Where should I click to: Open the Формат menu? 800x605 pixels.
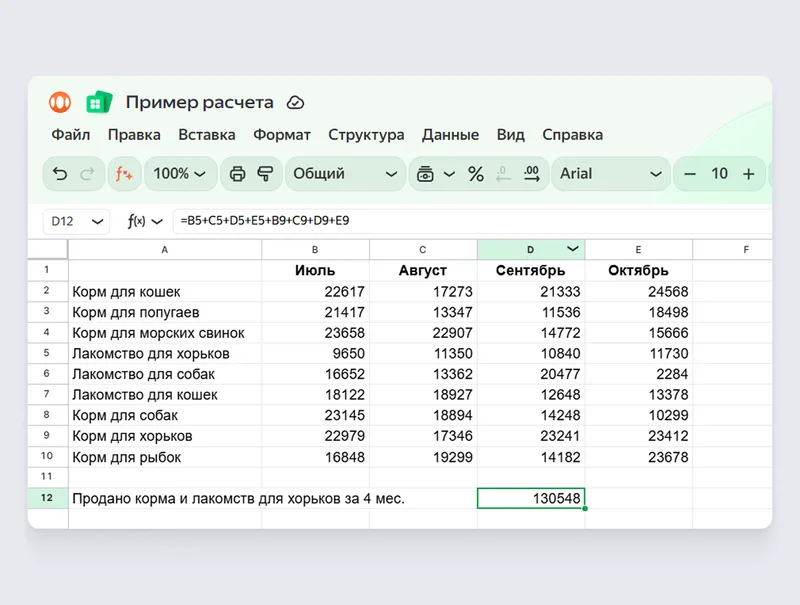(282, 135)
